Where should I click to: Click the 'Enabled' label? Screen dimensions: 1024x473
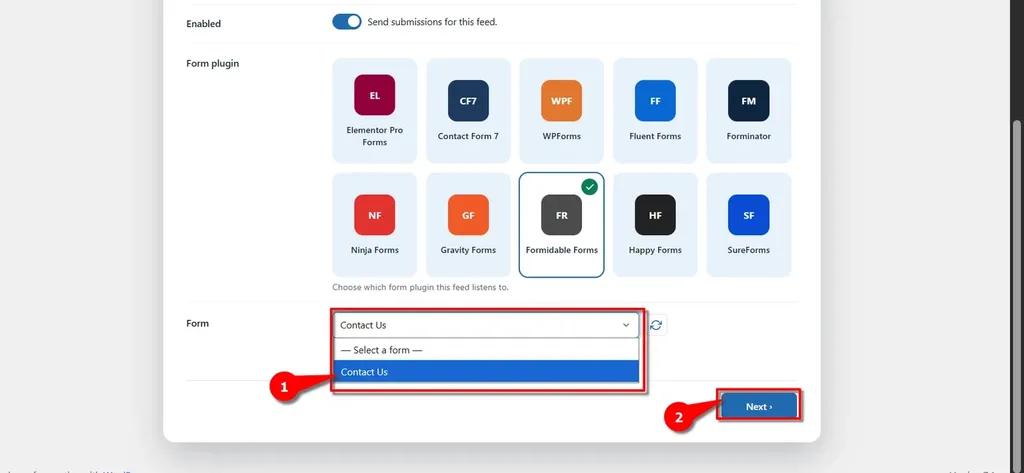pos(204,24)
